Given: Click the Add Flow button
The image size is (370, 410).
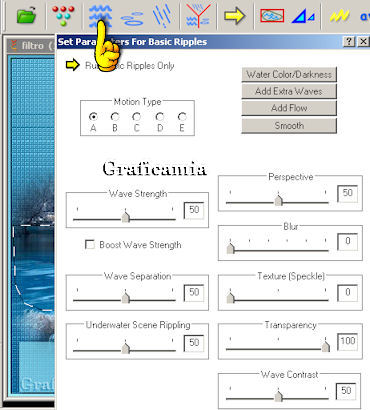Looking at the screenshot, I should pos(289,108).
